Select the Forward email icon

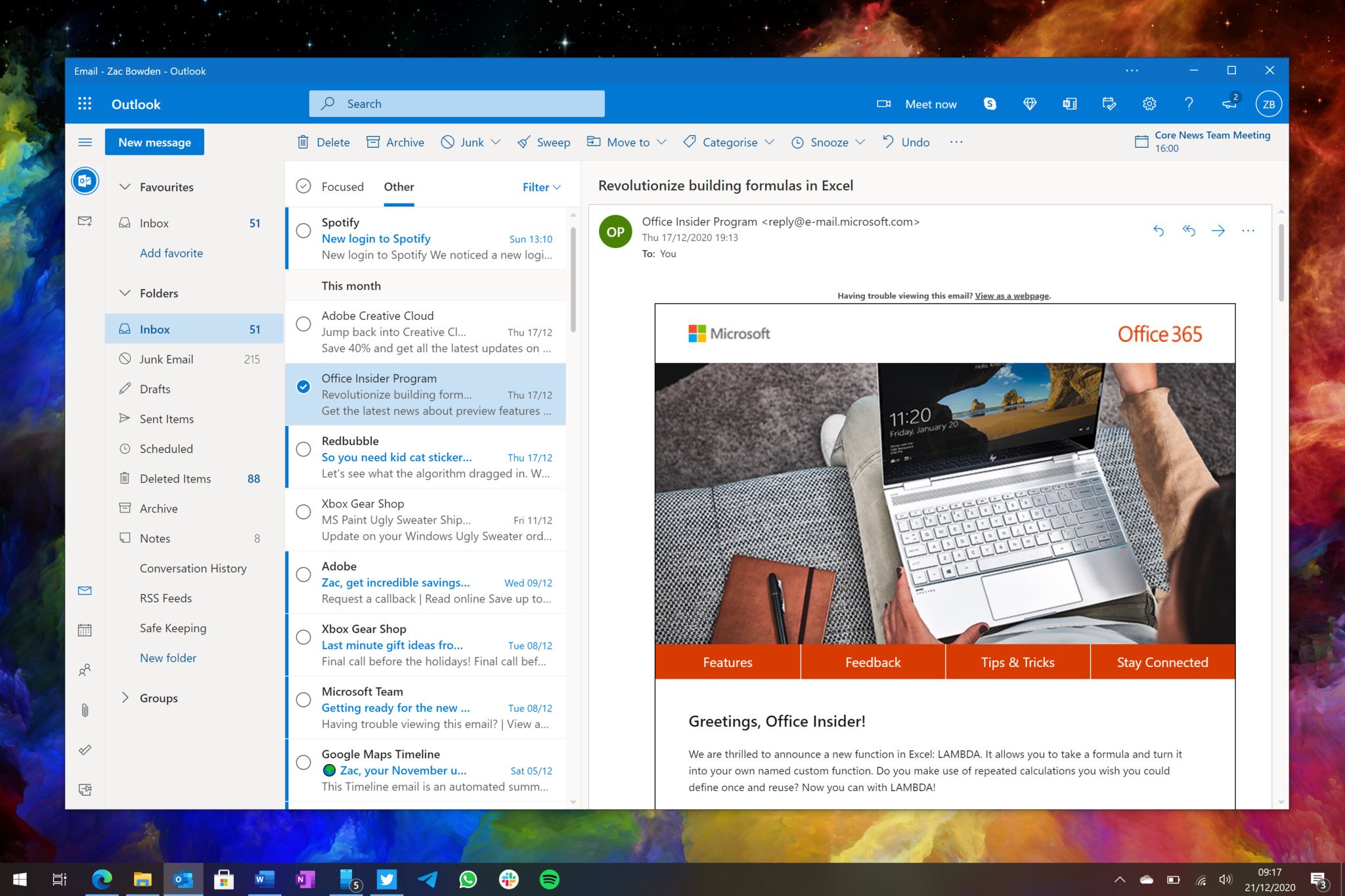(x=1218, y=232)
